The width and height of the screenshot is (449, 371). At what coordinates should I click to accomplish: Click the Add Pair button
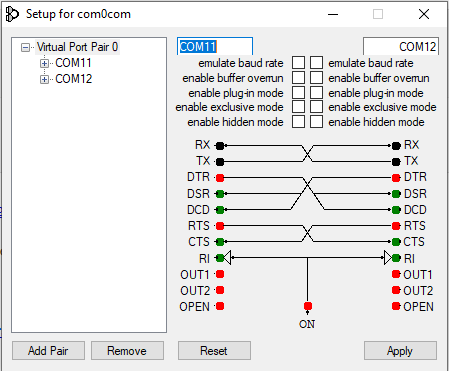[x=48, y=351]
